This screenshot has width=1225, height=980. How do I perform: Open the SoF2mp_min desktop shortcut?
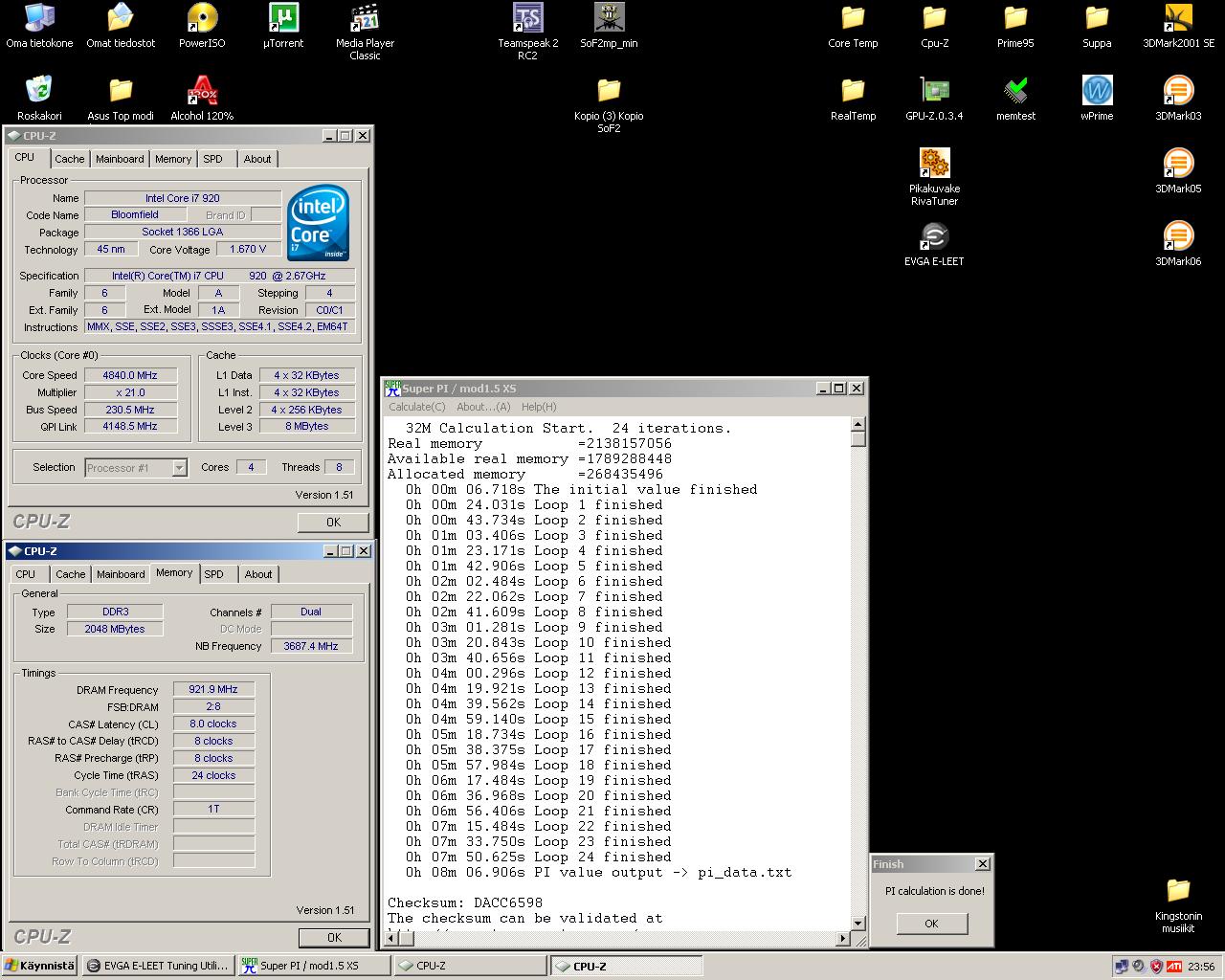point(609,26)
